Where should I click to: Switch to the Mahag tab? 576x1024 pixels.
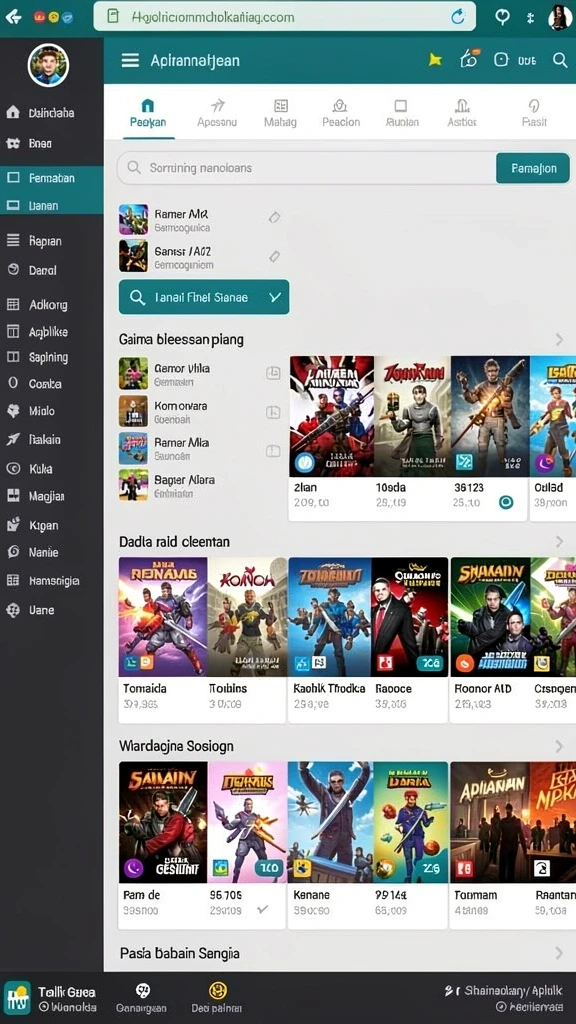pos(280,113)
